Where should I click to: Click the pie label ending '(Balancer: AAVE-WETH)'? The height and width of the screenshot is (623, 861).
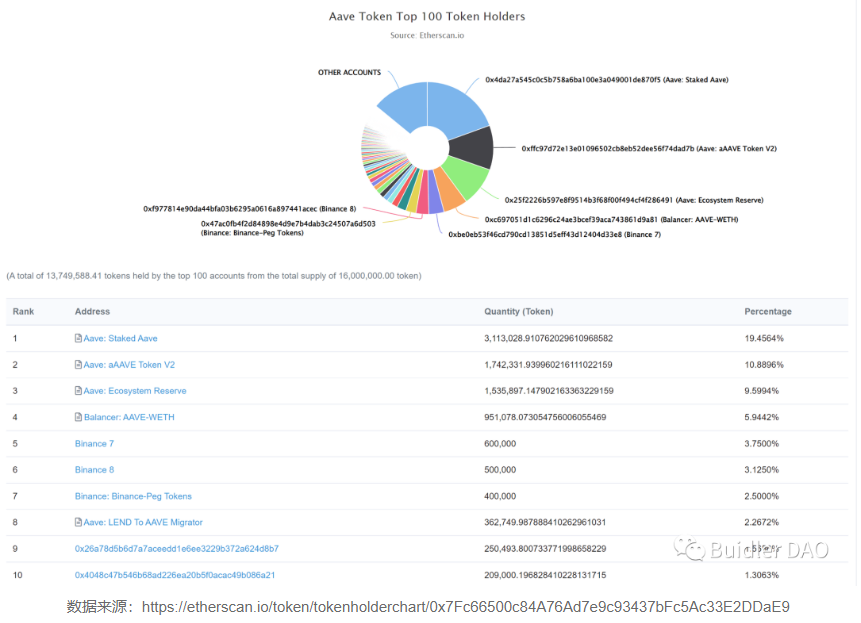click(611, 220)
